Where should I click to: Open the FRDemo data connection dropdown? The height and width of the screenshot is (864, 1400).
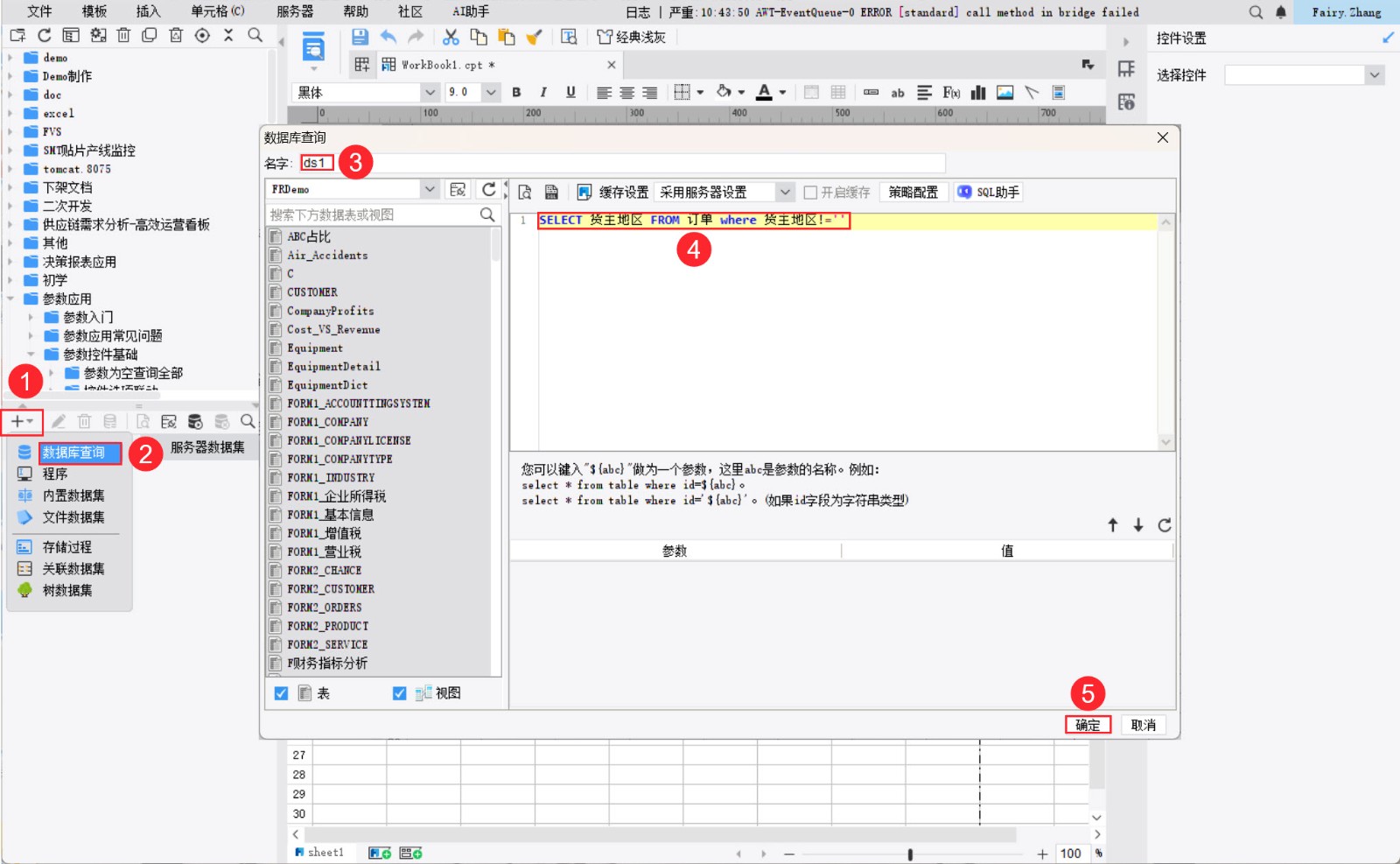[429, 189]
